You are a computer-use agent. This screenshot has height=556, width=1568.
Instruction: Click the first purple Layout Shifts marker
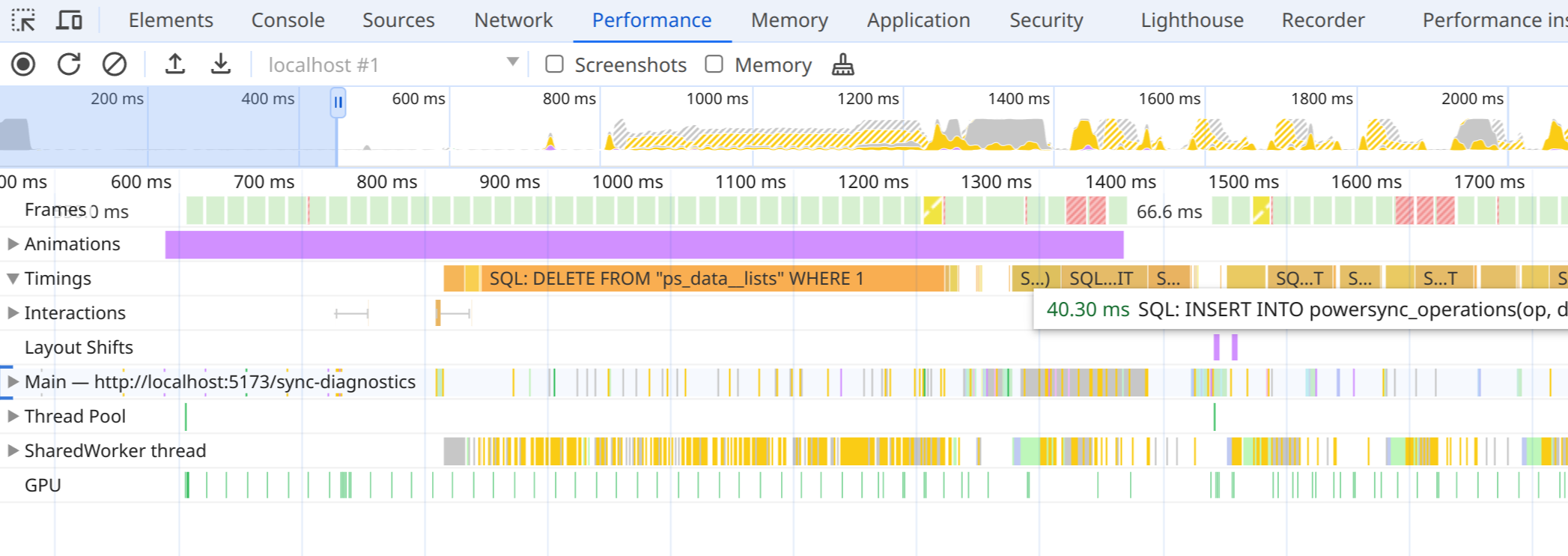[1217, 347]
